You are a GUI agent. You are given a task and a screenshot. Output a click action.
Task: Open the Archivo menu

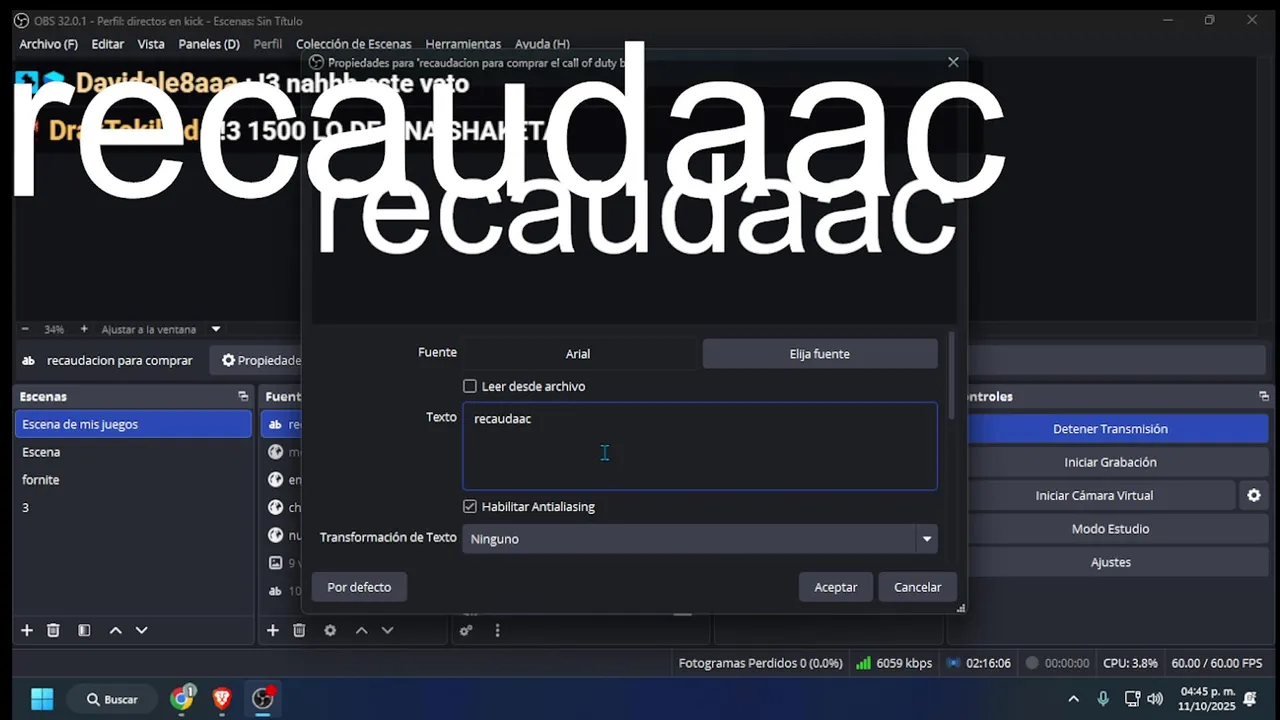48,44
